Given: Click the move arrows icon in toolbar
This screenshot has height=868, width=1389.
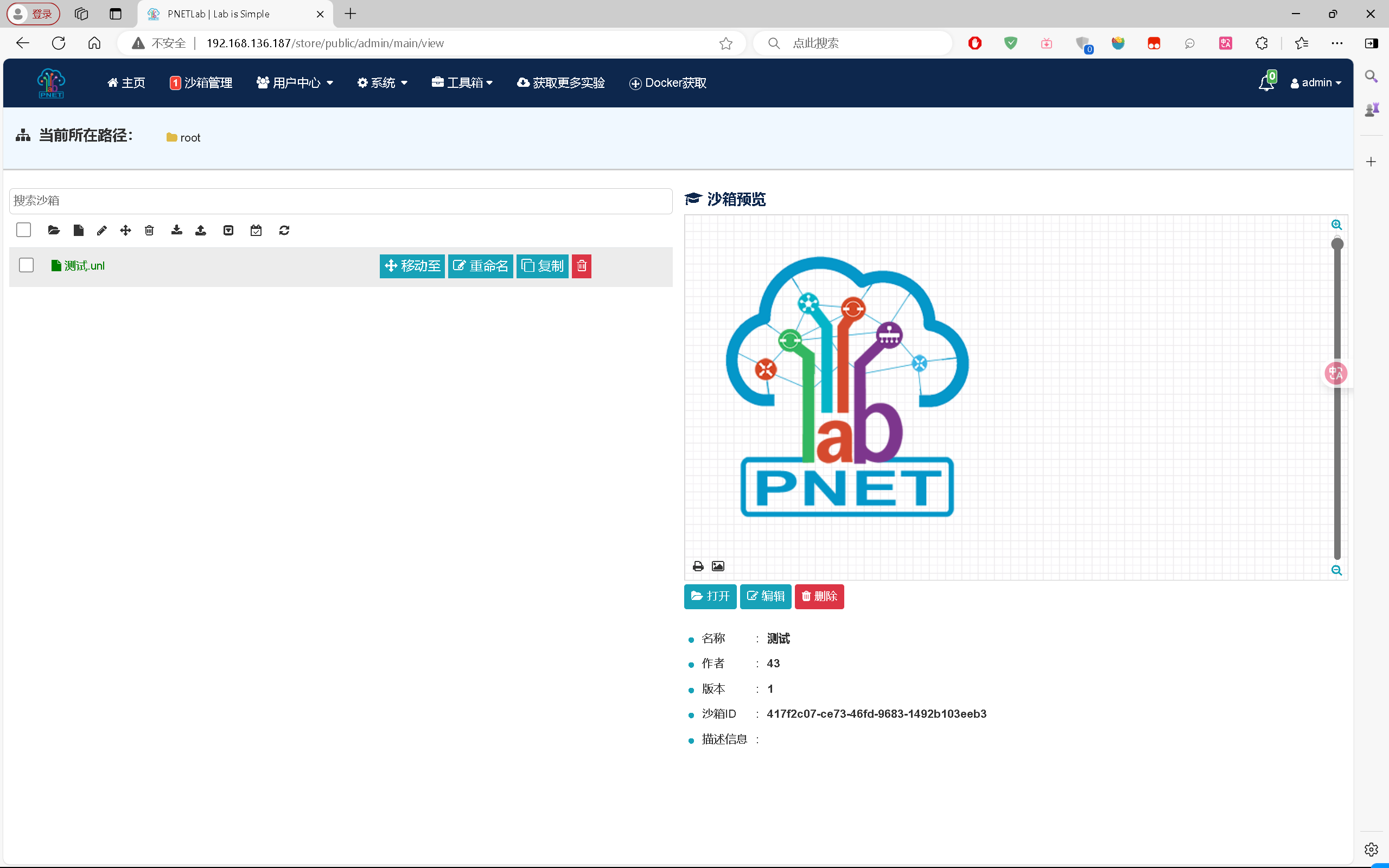Looking at the screenshot, I should (126, 230).
